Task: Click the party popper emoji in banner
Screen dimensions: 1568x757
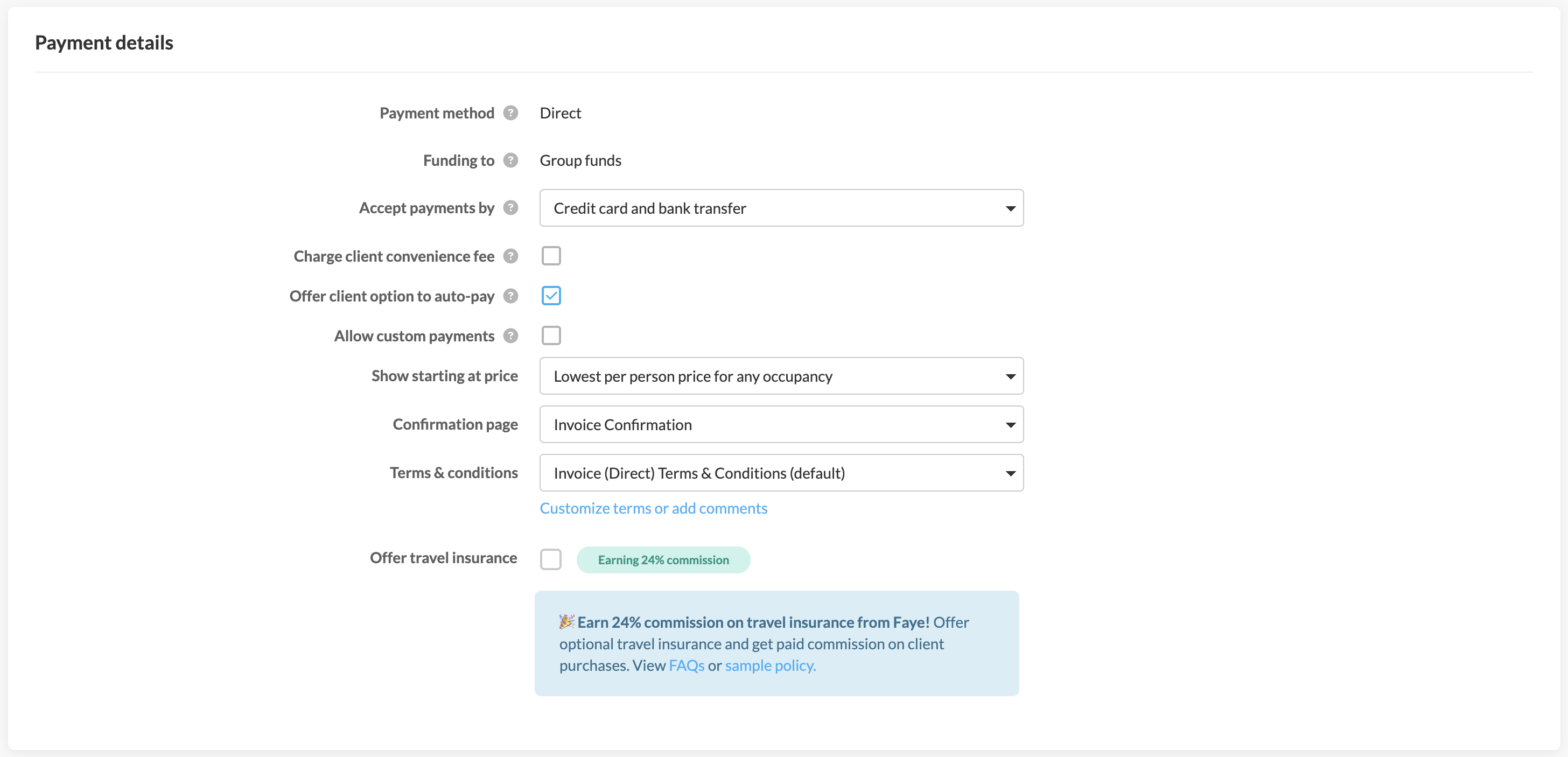Action: click(566, 622)
